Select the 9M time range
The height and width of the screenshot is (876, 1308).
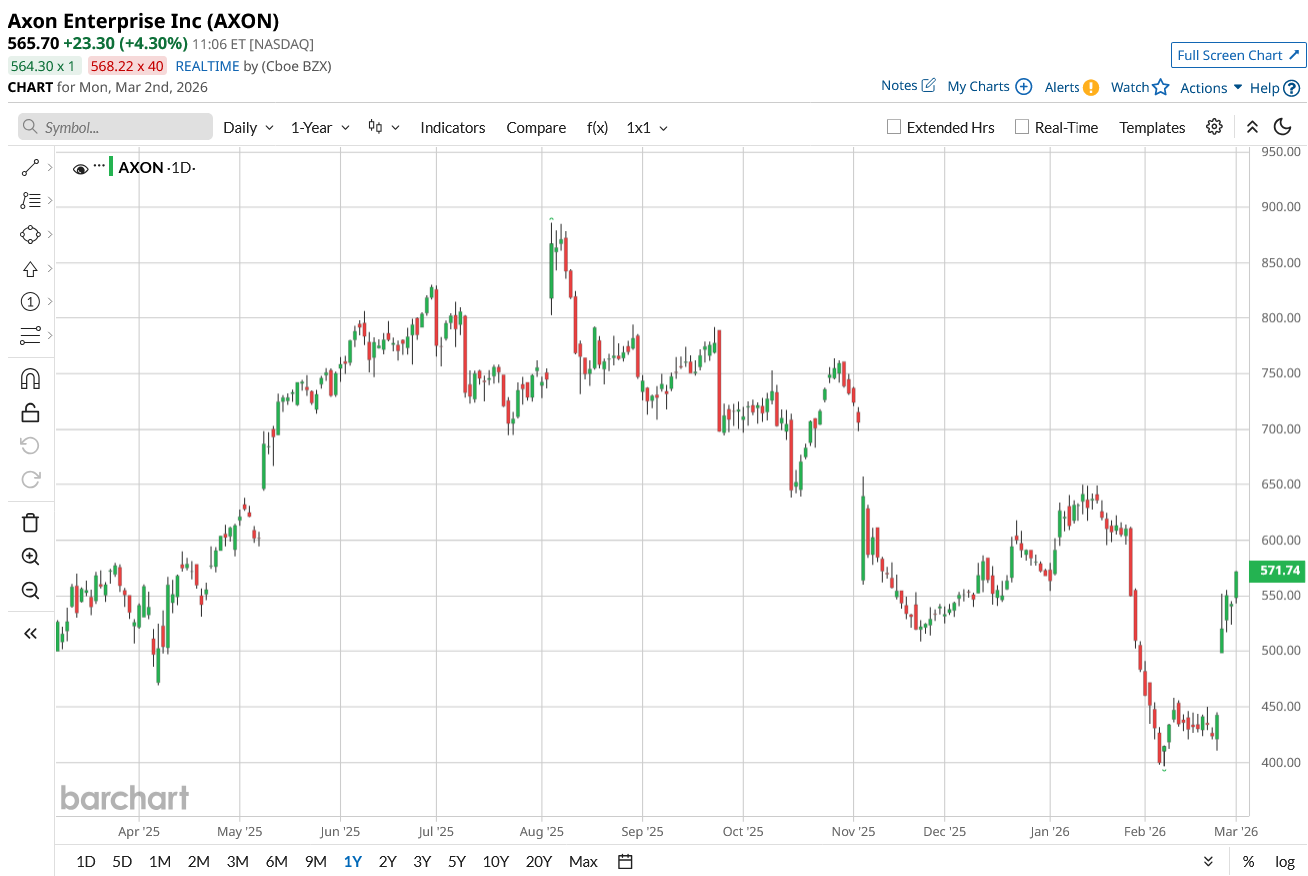pos(316,861)
